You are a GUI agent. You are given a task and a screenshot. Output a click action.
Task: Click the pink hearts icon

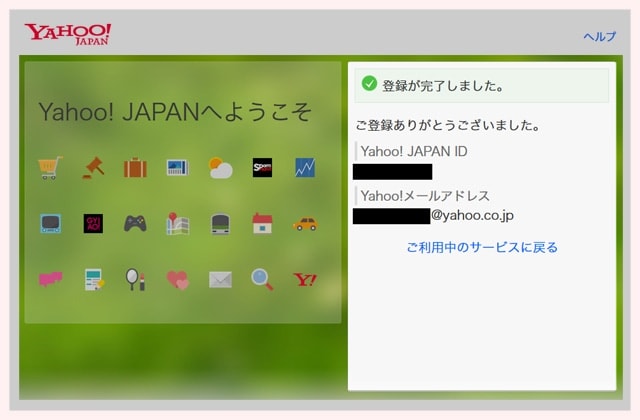click(x=178, y=280)
